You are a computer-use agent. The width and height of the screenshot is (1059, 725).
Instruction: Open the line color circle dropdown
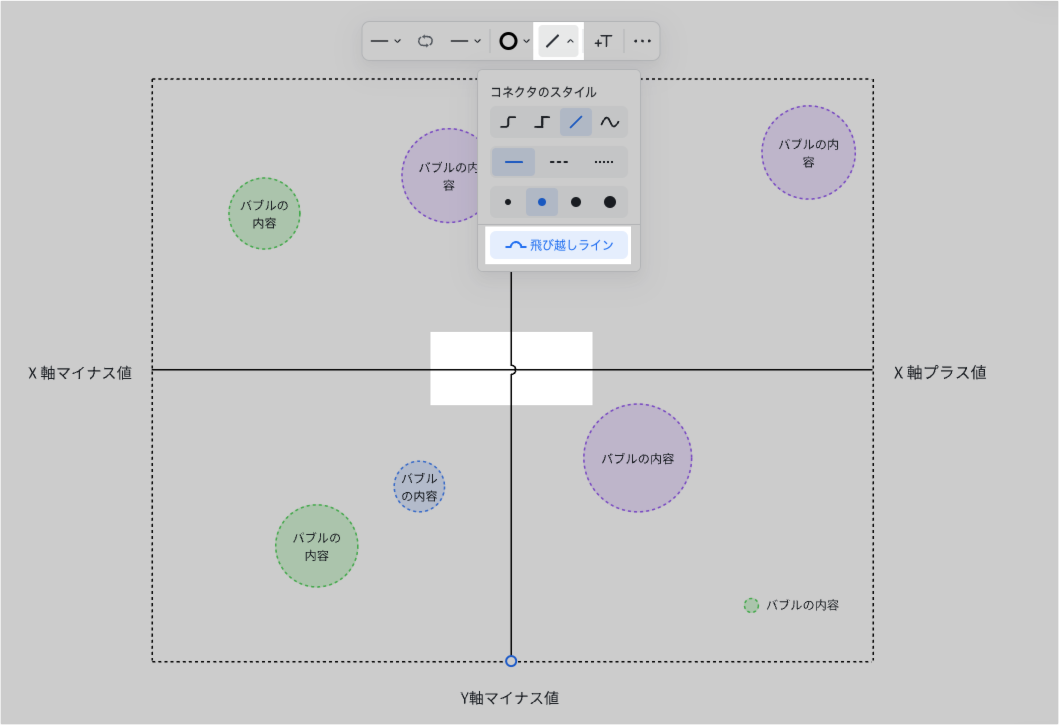point(514,41)
